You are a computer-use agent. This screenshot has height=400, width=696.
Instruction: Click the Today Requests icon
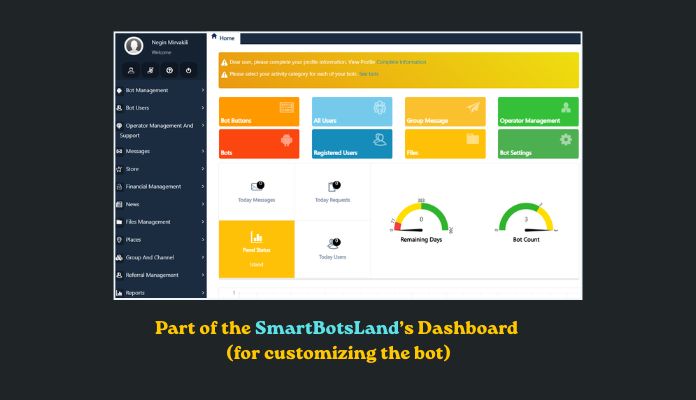pyautogui.click(x=334, y=186)
